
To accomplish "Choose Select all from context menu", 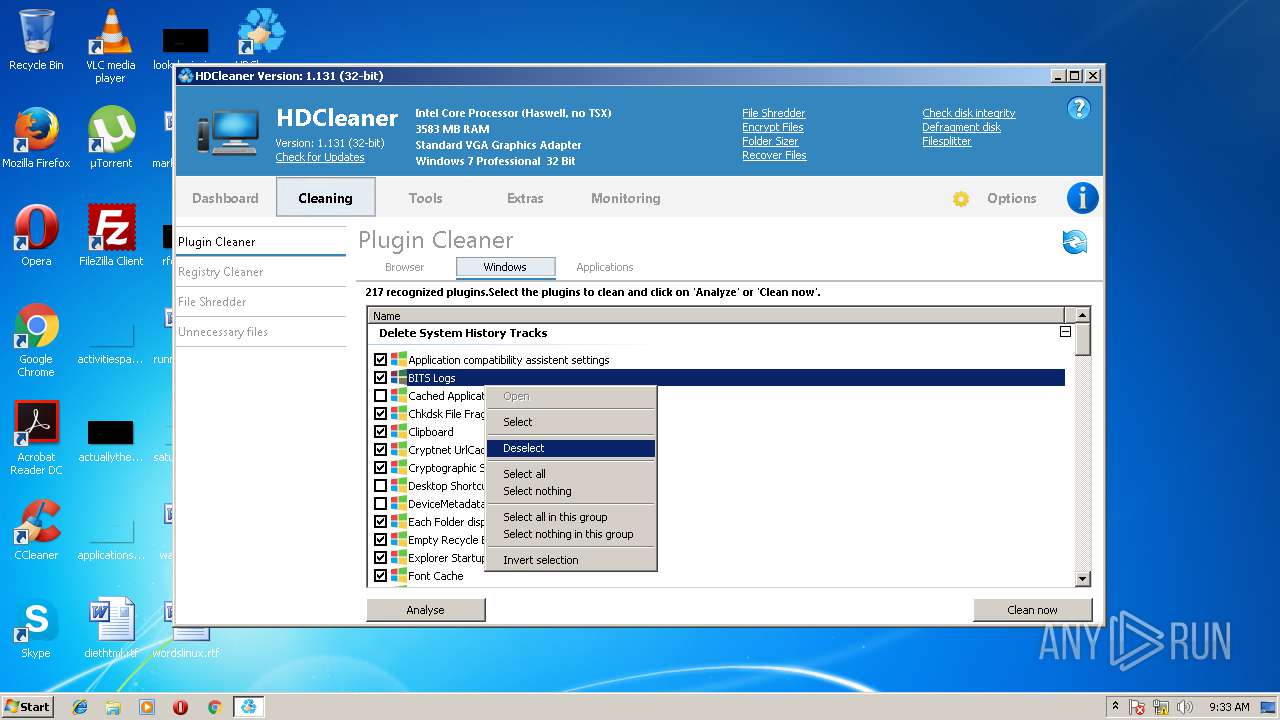I will click(x=571, y=474).
